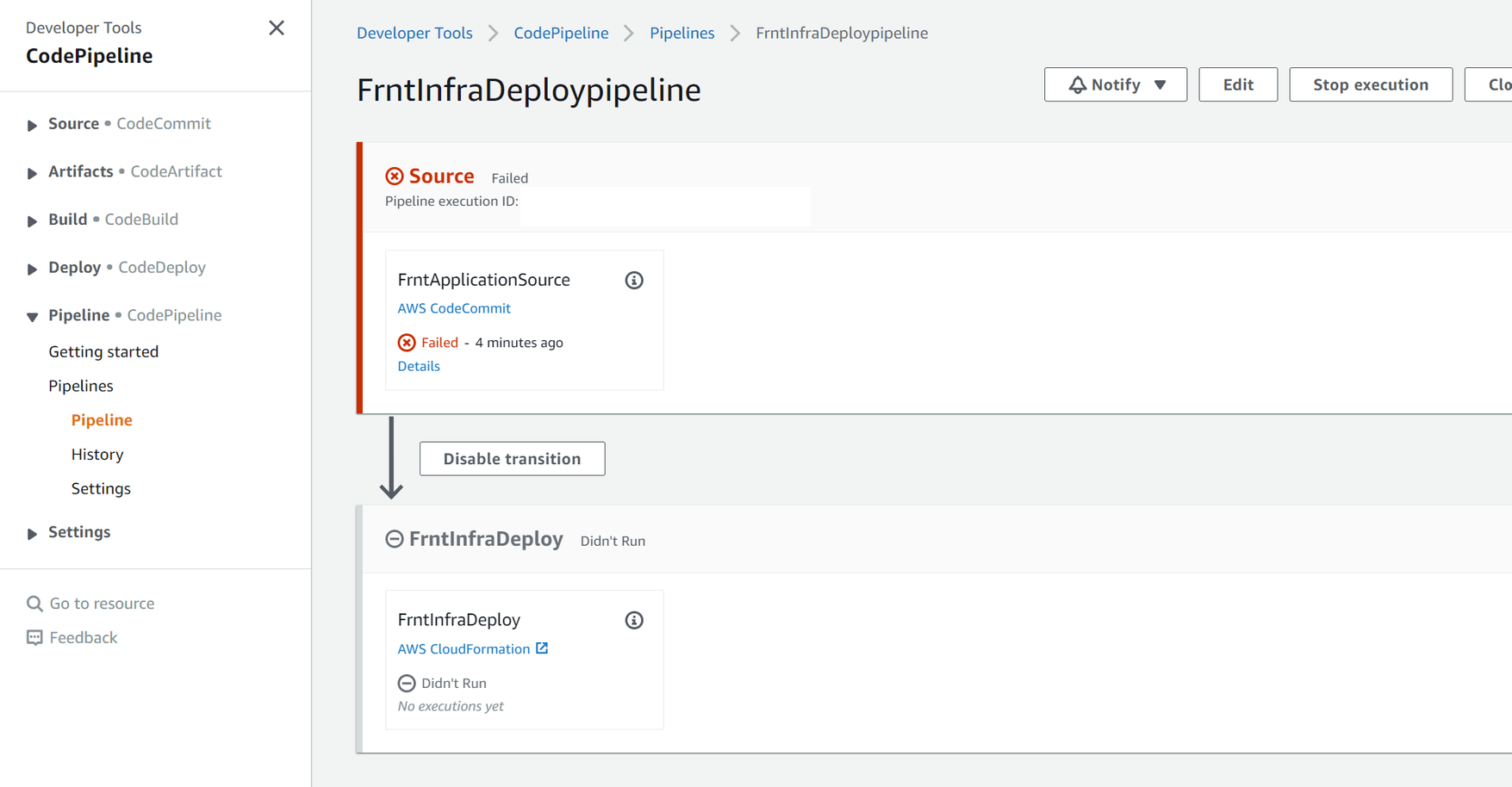
Task: Open the info icon on FrntApplicationSource card
Action: (634, 280)
